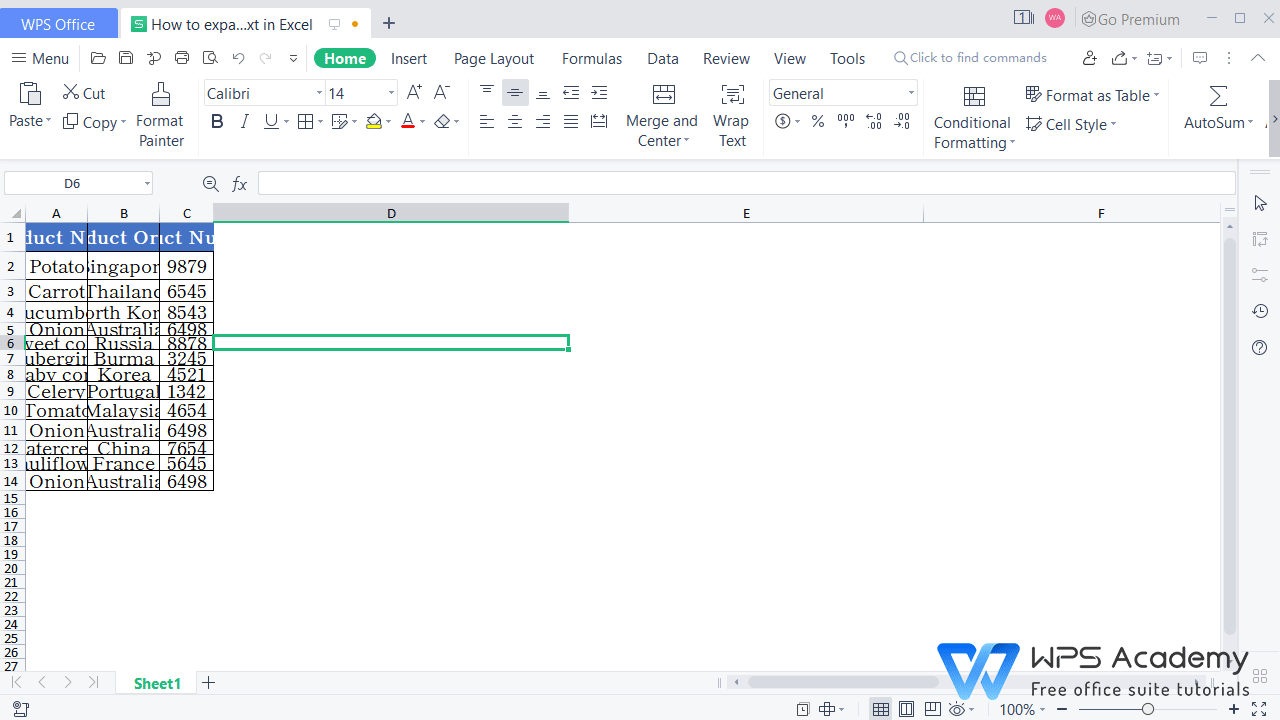The height and width of the screenshot is (720, 1280).
Task: Apply percent number style
Action: (817, 121)
